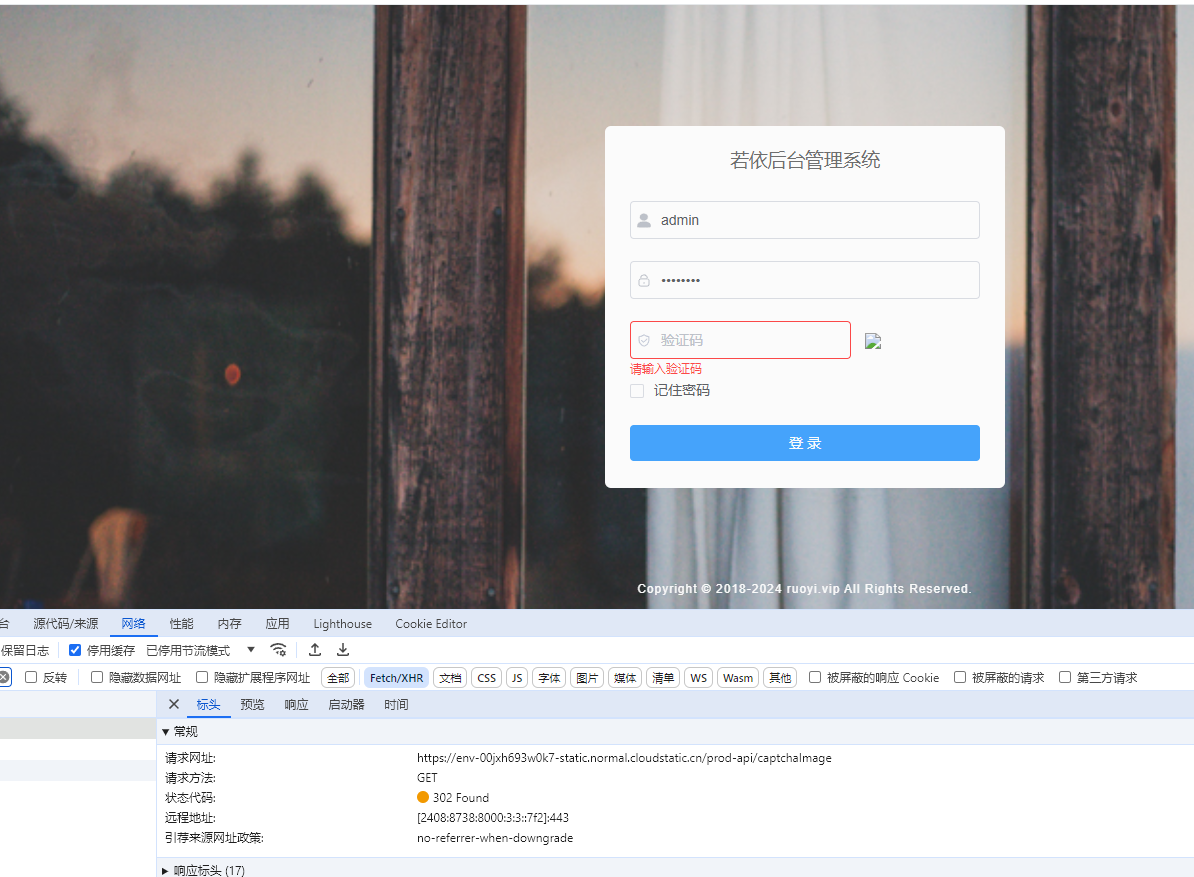Collapse the 常规 section
The image size is (1194, 877).
coord(166,732)
